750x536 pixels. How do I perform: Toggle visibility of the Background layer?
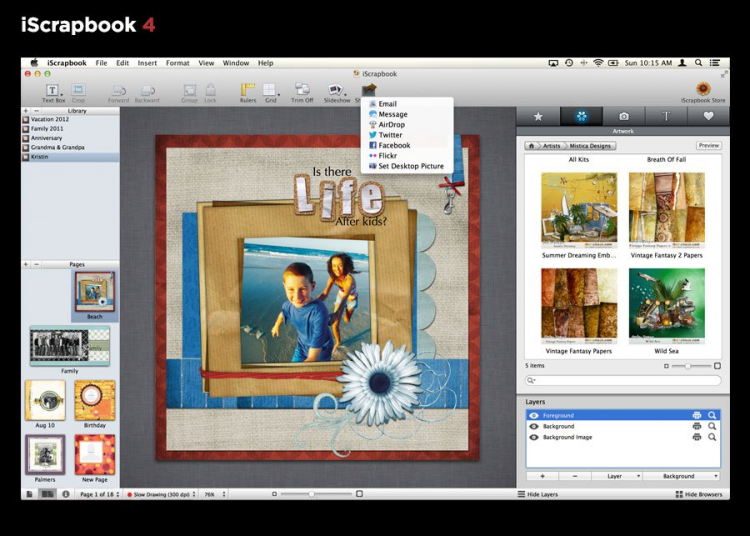pos(534,426)
